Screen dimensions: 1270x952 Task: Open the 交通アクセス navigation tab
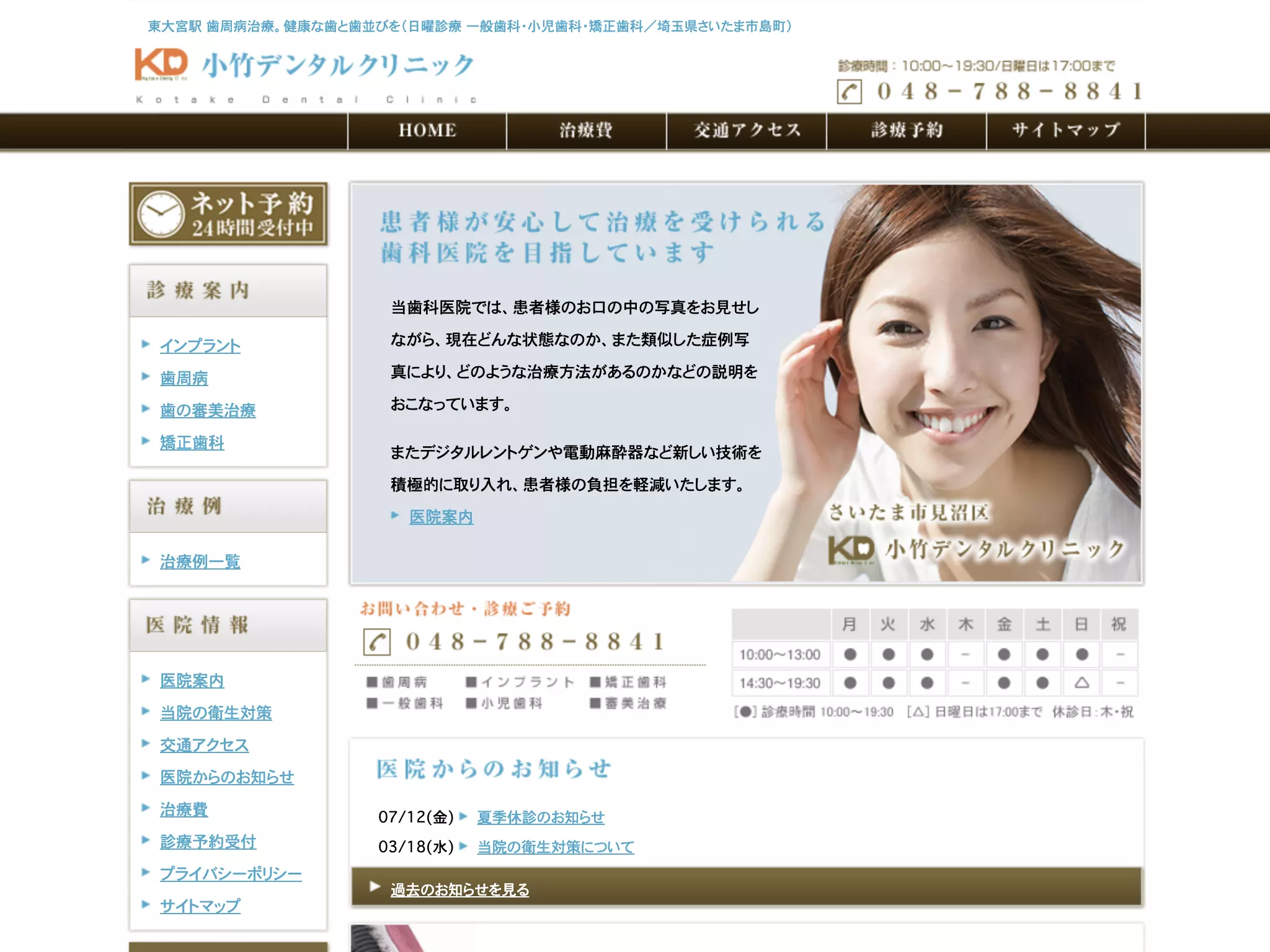[x=747, y=130]
